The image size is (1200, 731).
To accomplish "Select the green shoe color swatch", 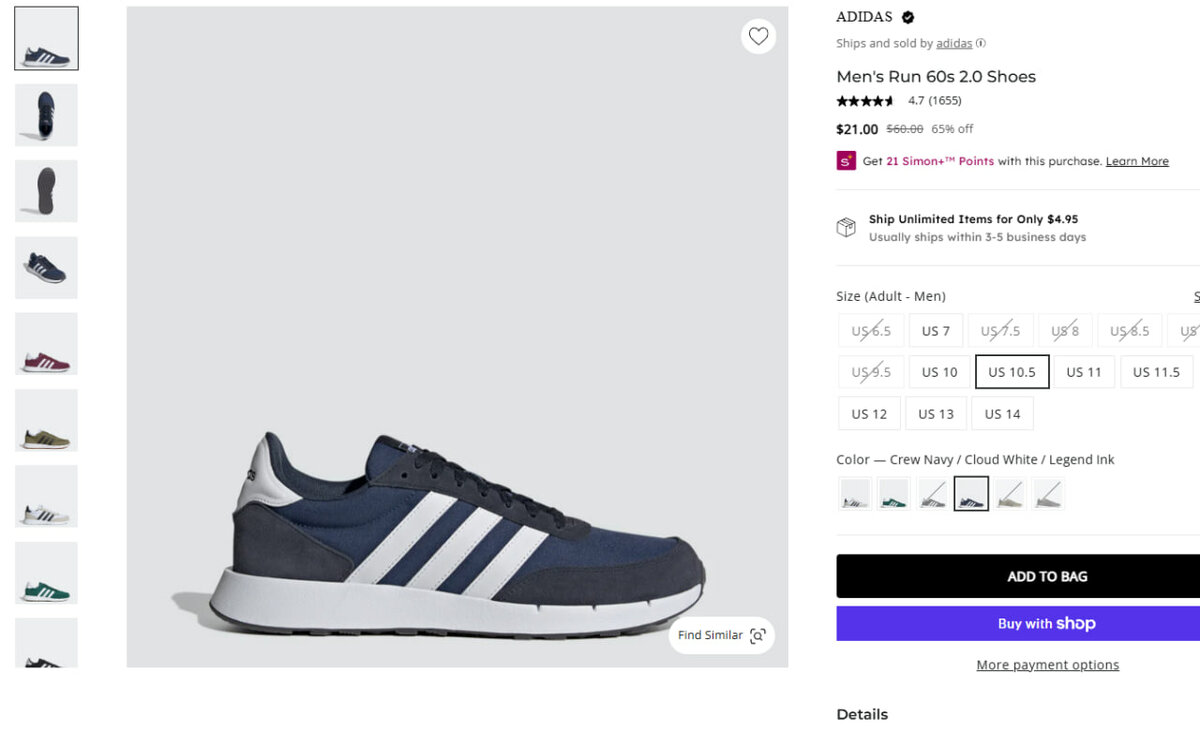I will coord(893,494).
